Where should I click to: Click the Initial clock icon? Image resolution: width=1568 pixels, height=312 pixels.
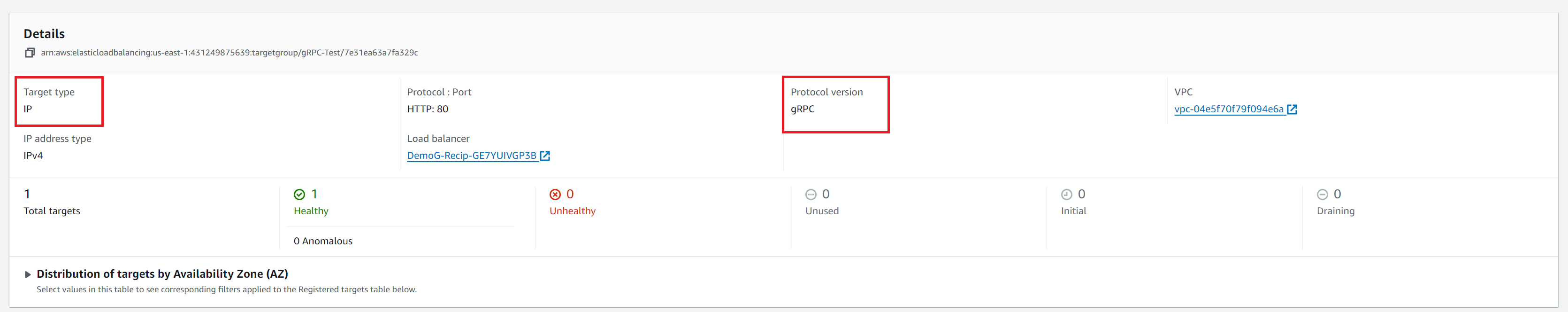click(1066, 195)
